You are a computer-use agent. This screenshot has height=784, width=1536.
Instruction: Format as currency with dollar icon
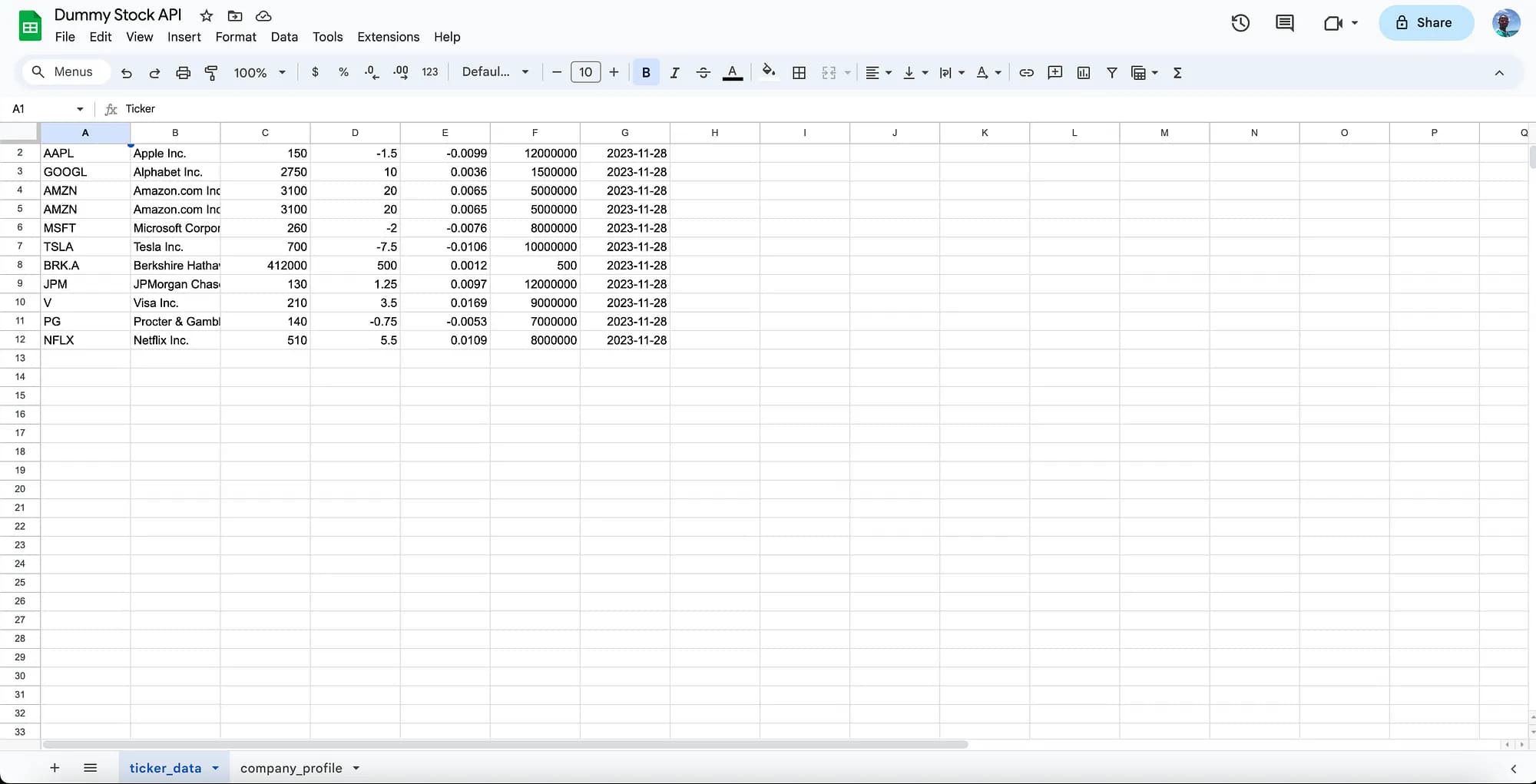[x=315, y=72]
